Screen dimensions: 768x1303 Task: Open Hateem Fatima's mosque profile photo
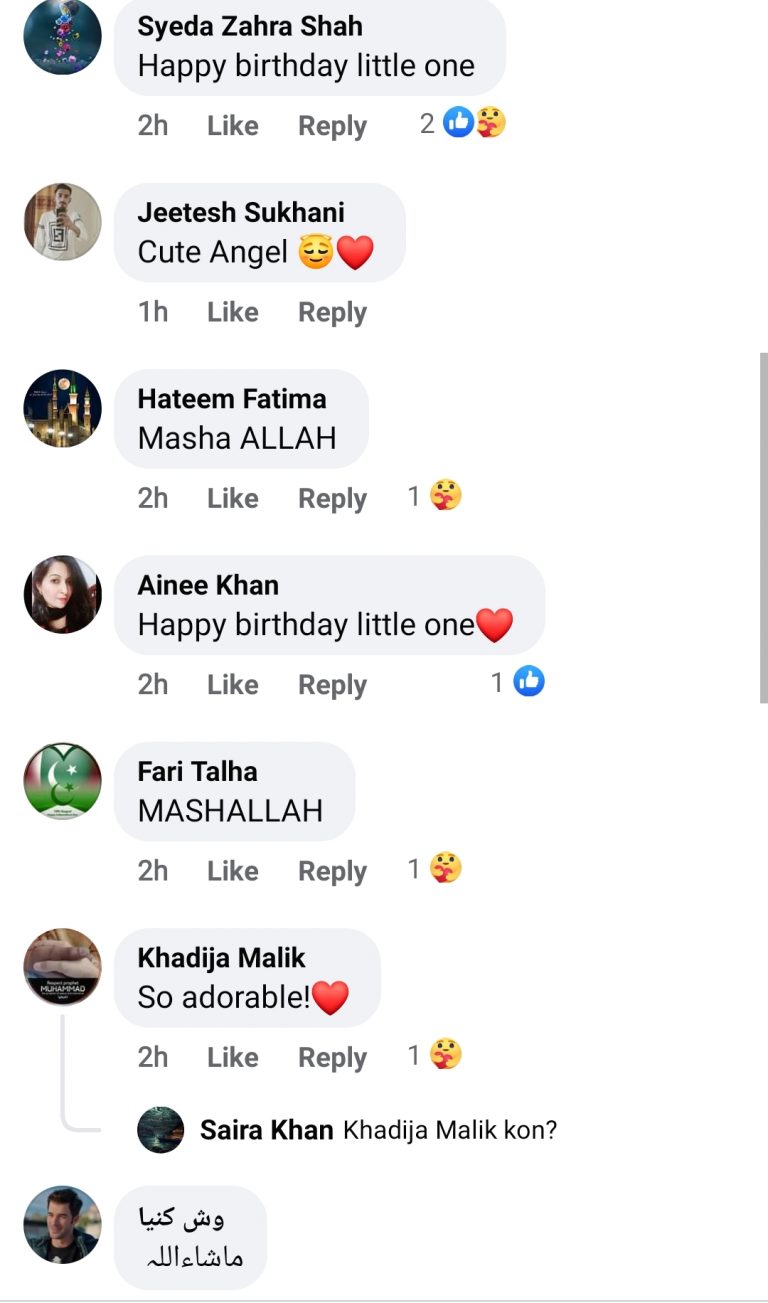click(62, 409)
